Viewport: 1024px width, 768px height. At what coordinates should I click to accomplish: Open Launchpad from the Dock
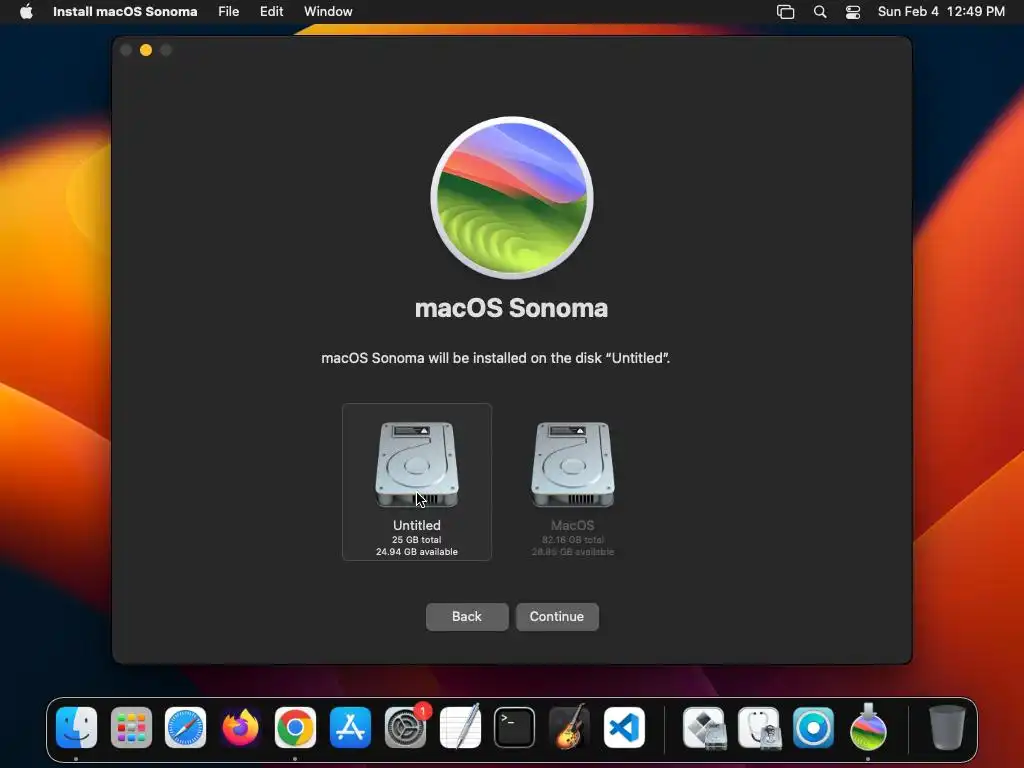(x=131, y=728)
